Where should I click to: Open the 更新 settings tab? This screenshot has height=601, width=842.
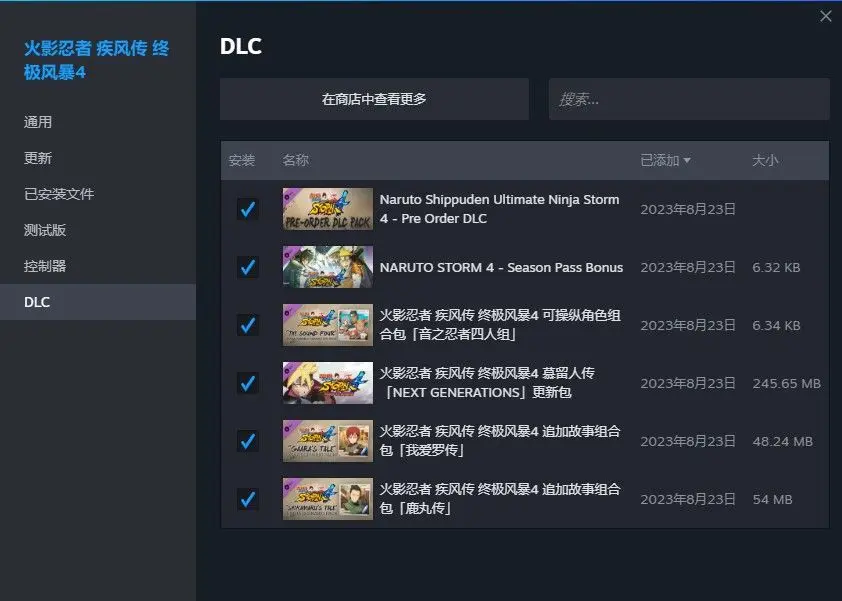[98, 158]
